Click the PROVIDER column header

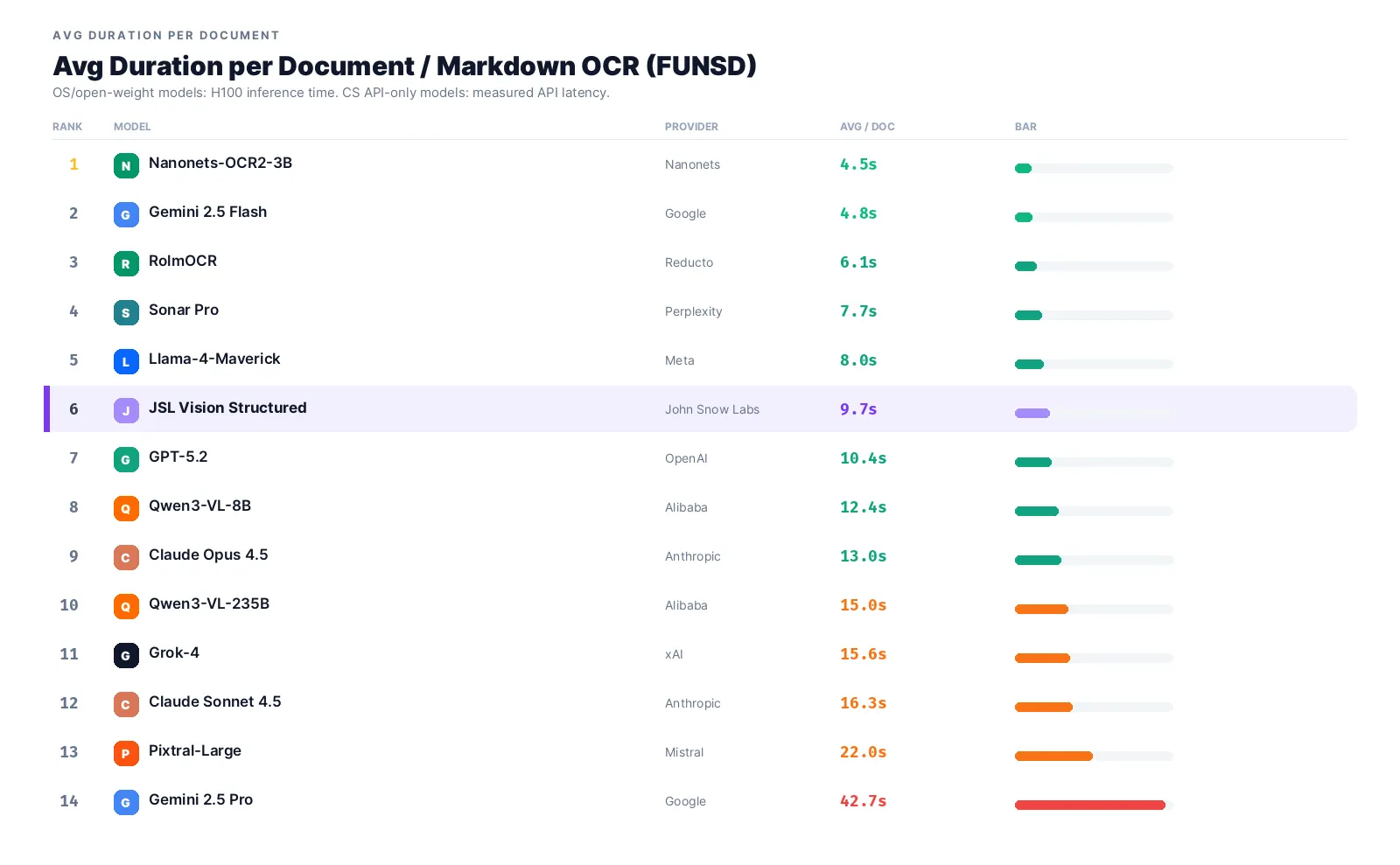point(691,127)
